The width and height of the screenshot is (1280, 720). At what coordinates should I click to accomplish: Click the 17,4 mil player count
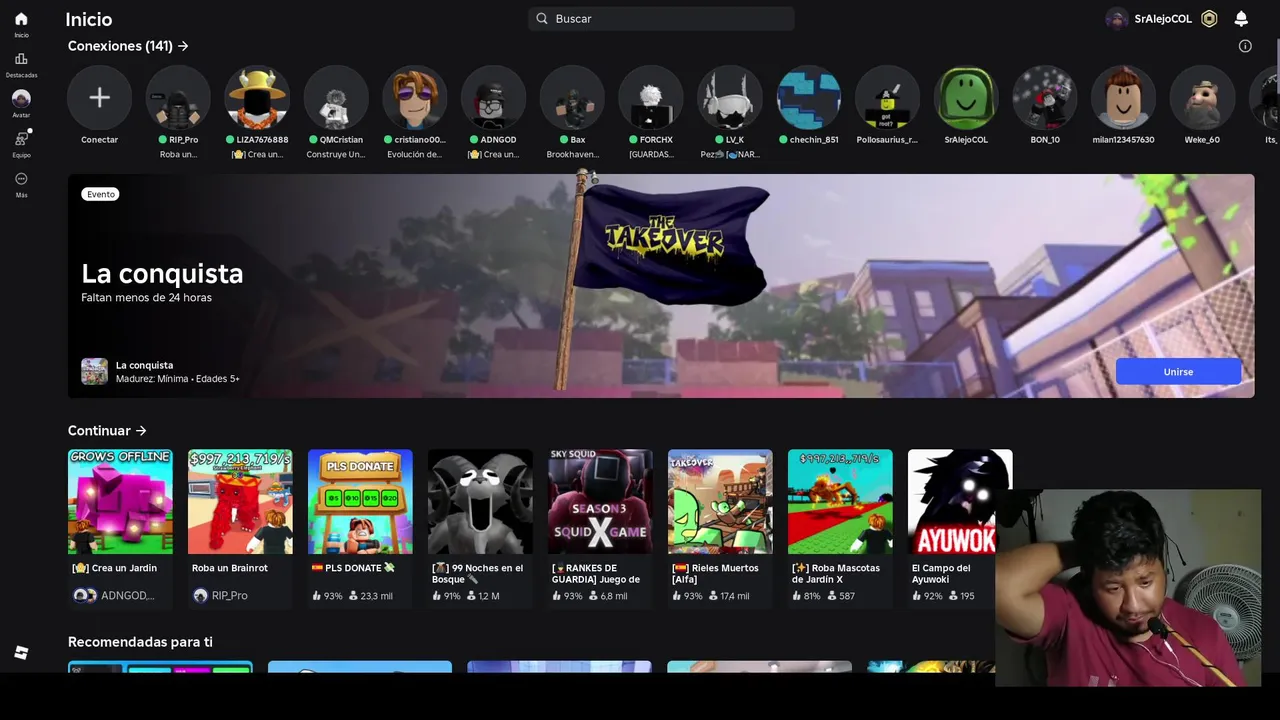click(x=728, y=596)
